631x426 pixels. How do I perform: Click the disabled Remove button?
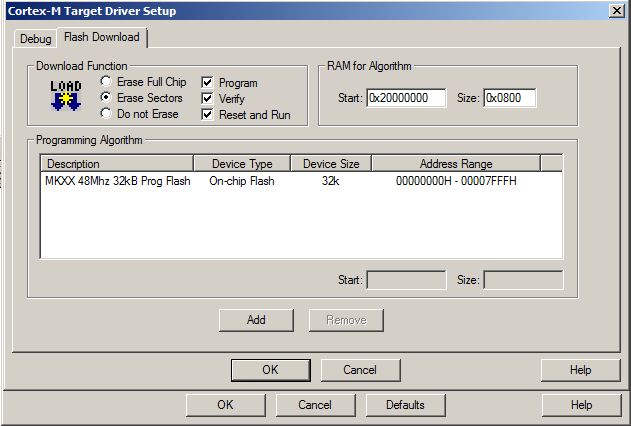(x=346, y=320)
